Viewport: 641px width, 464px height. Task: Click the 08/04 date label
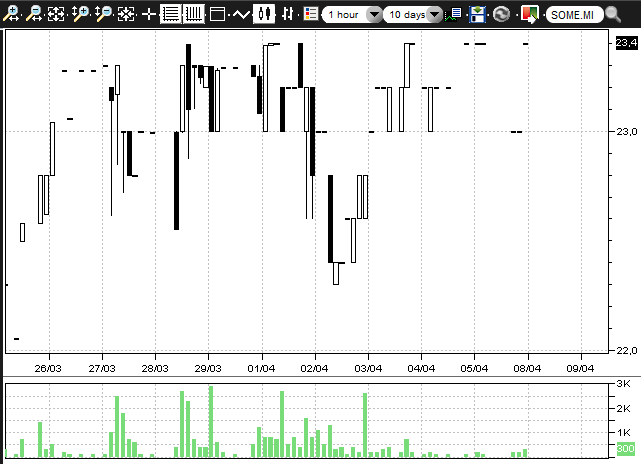(527, 368)
